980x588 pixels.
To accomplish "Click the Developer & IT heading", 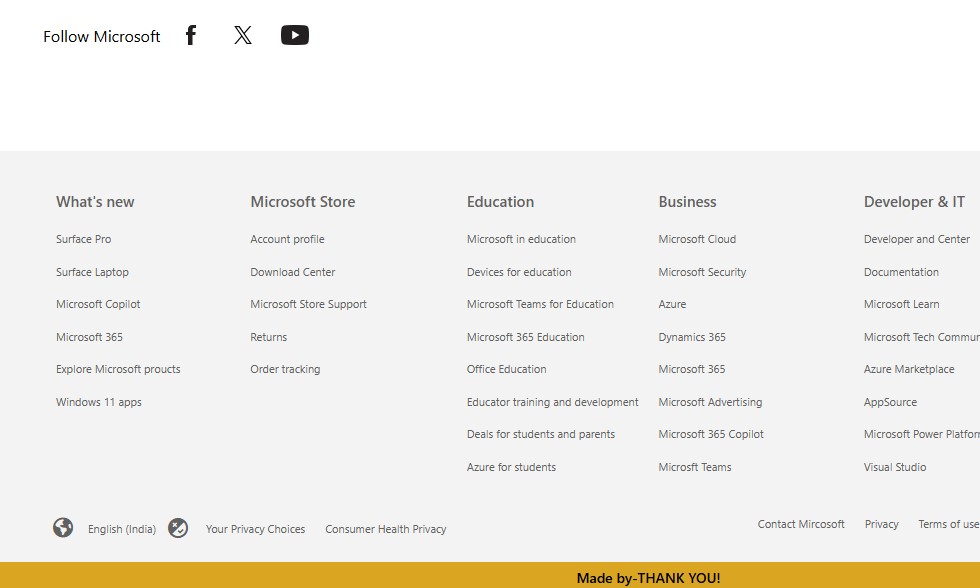I will [x=914, y=202].
